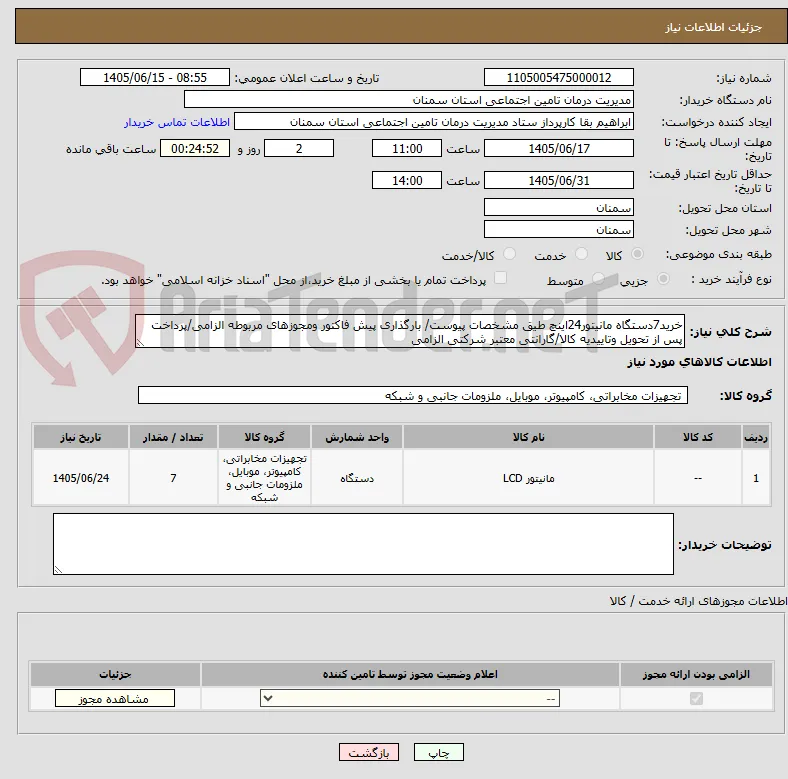Select the متوسط purchase type radio

coord(598,278)
